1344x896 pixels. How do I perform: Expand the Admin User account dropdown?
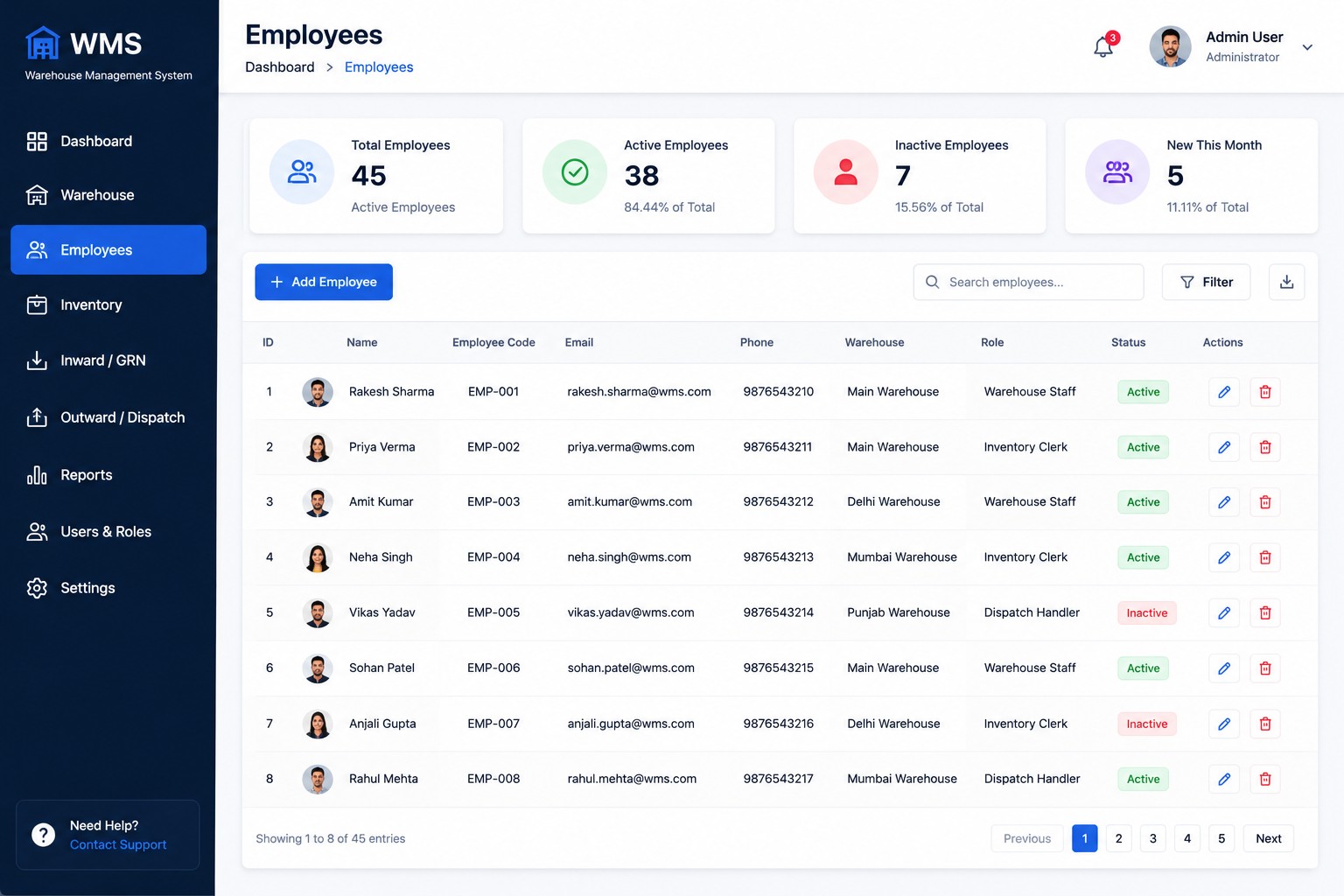tap(1307, 47)
